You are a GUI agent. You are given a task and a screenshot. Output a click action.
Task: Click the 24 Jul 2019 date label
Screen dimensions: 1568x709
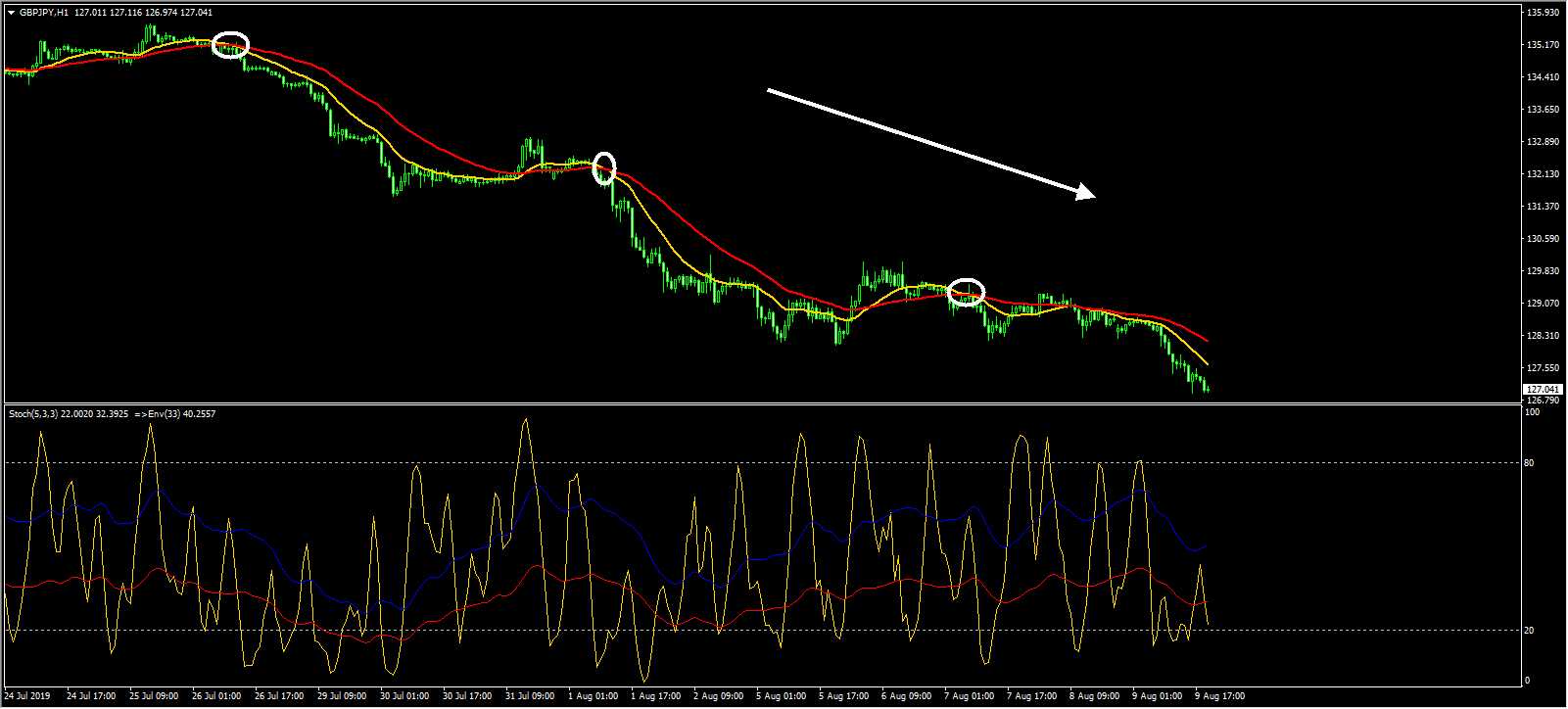coord(28,696)
